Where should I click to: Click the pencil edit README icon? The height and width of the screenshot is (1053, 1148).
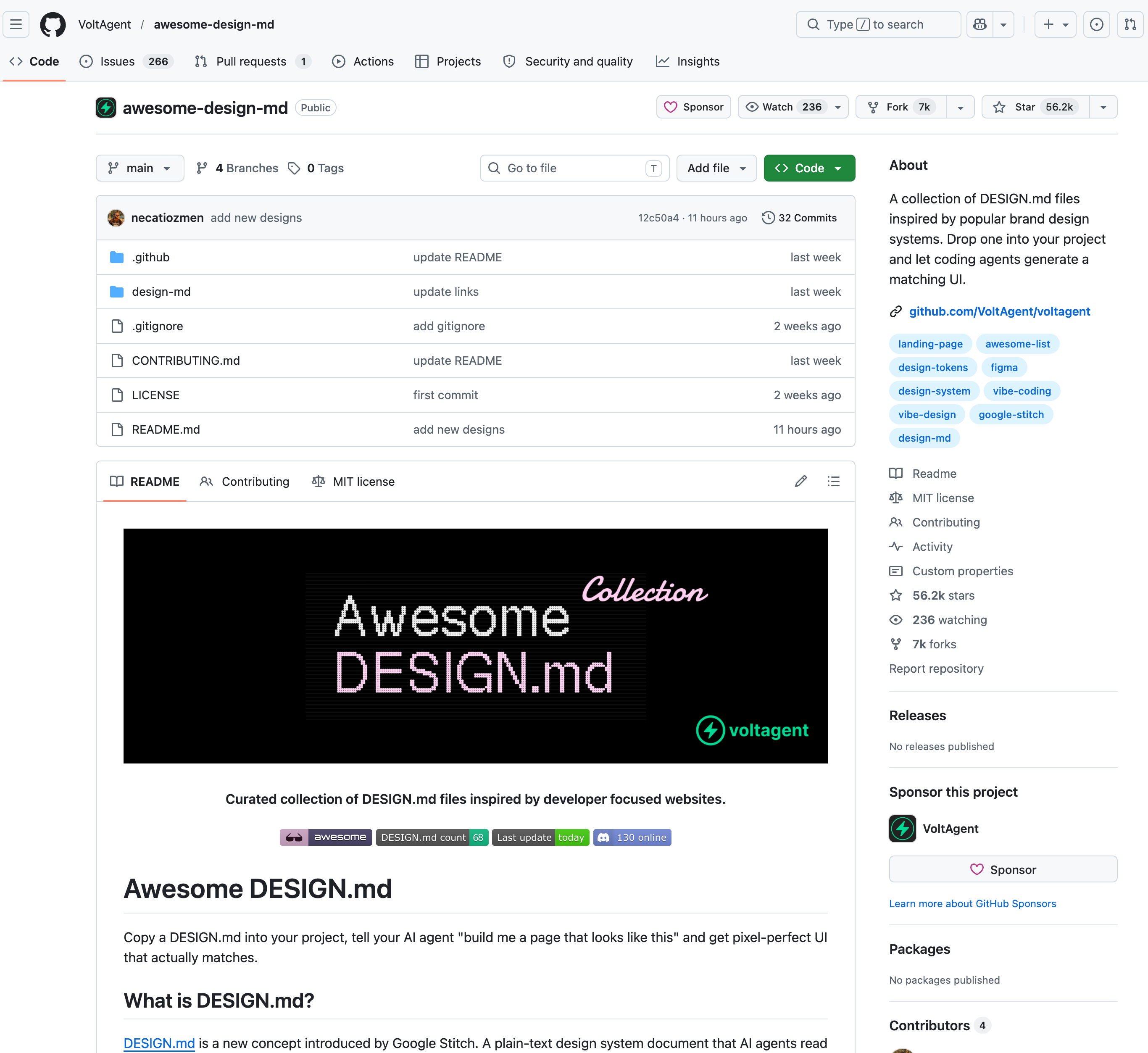(800, 482)
